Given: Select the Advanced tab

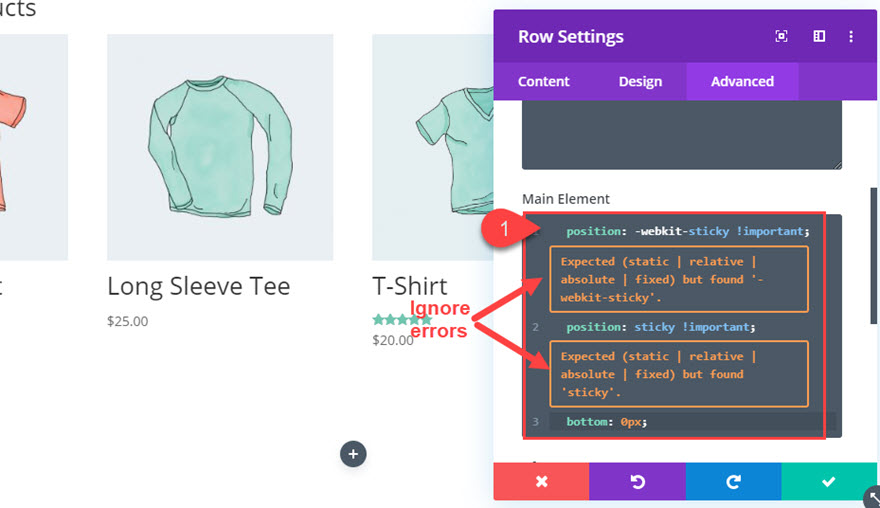Looking at the screenshot, I should coord(742,81).
